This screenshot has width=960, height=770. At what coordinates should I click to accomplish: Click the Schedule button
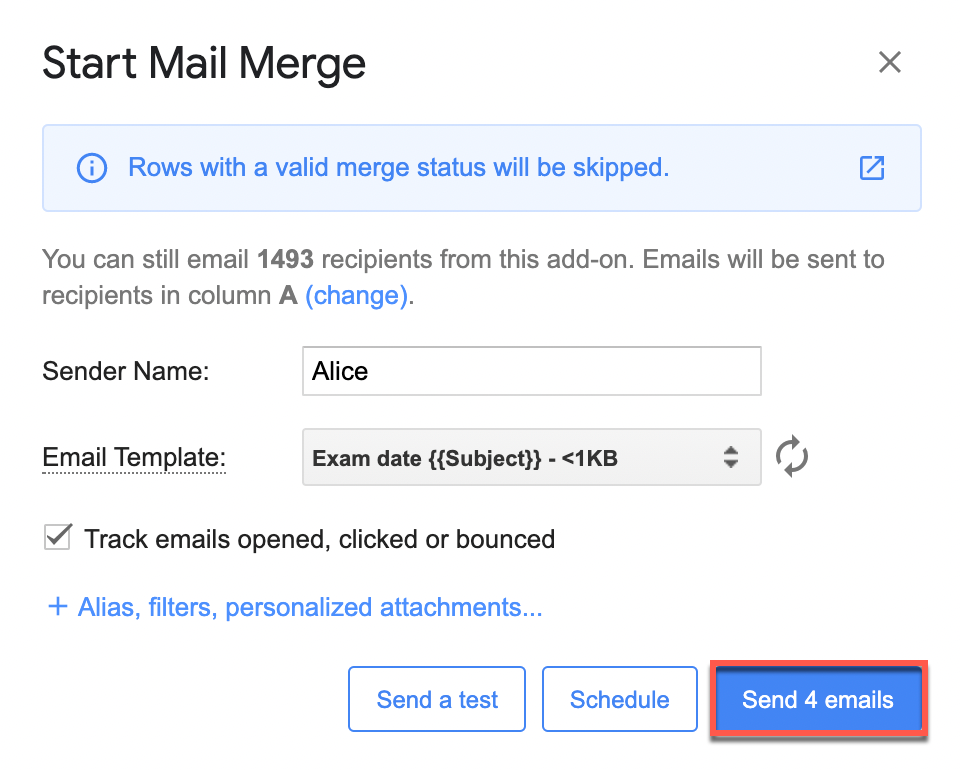coord(619,699)
